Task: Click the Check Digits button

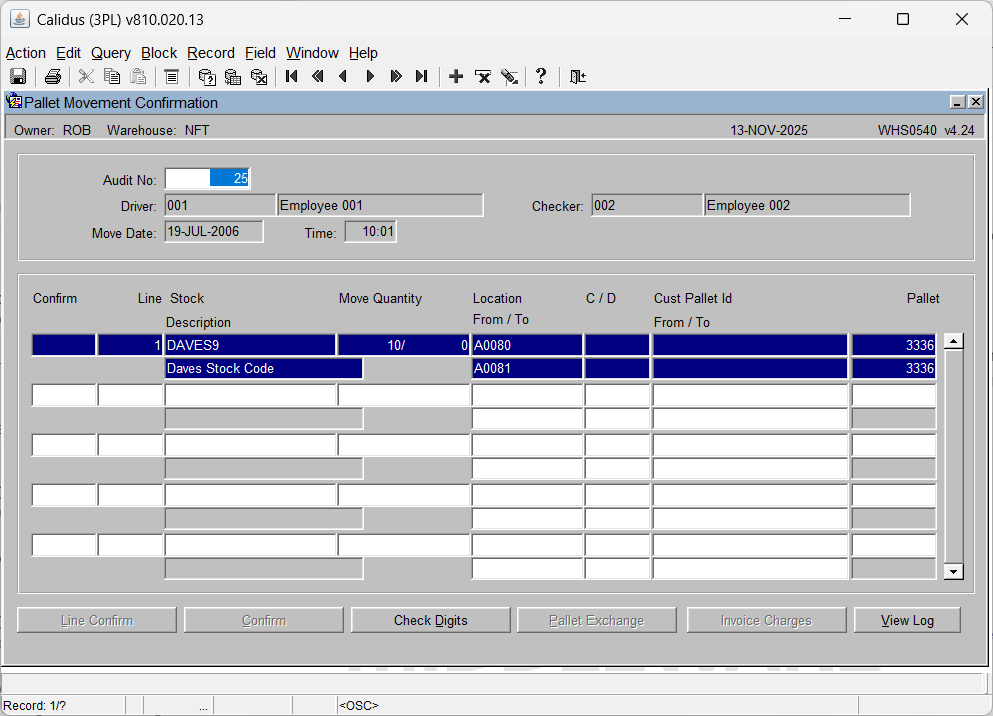Action: (430, 620)
